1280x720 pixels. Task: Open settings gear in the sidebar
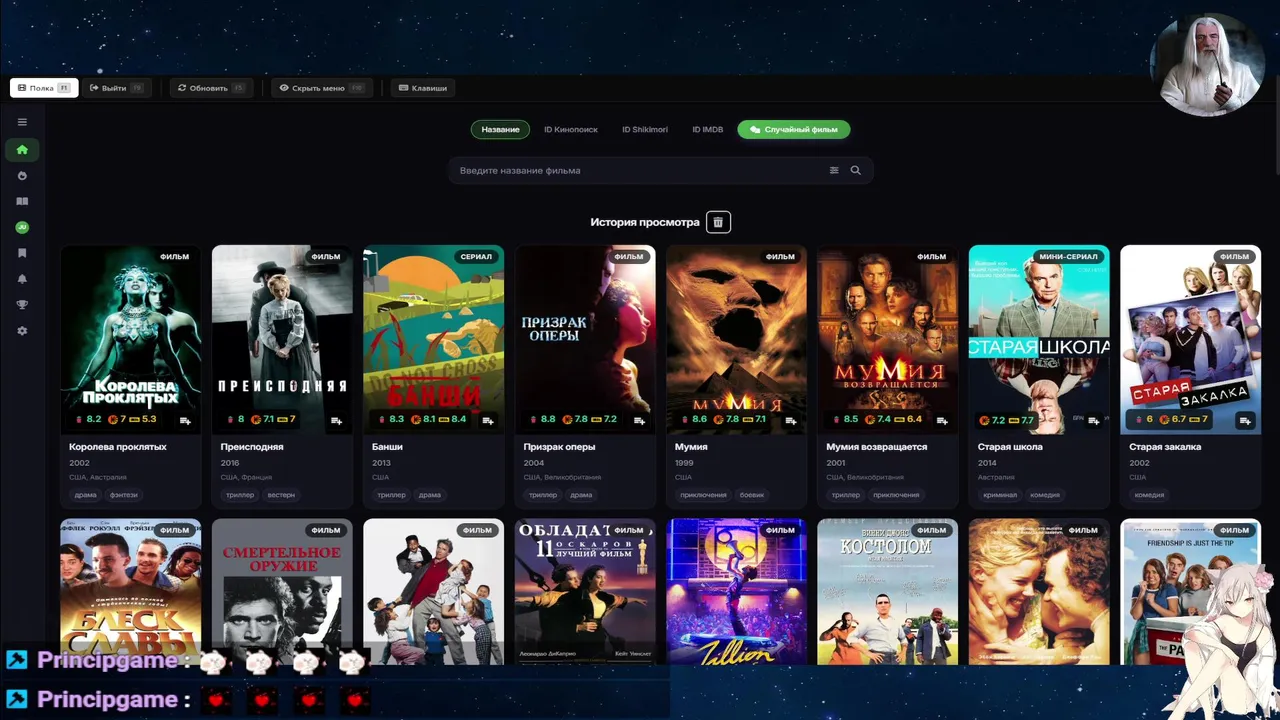click(22, 331)
